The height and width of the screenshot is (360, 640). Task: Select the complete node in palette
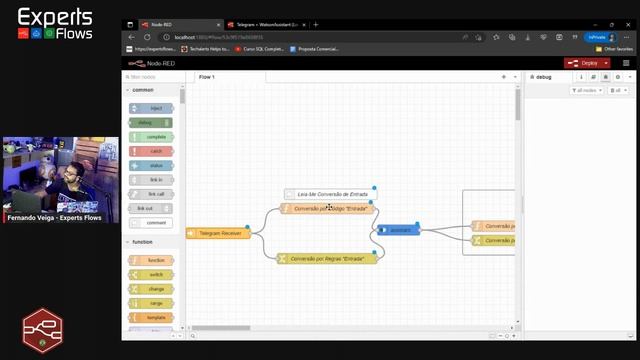[x=151, y=137]
